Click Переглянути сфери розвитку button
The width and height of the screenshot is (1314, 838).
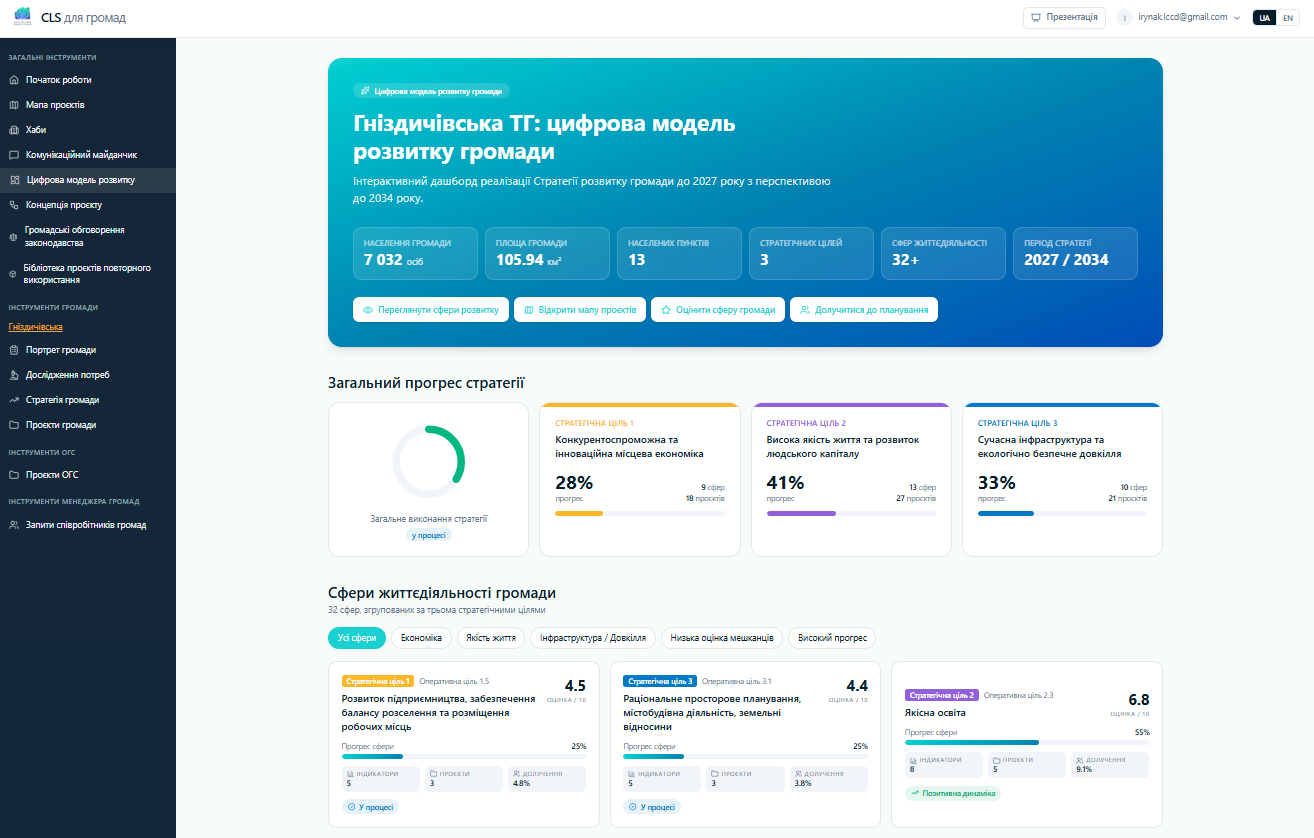431,310
